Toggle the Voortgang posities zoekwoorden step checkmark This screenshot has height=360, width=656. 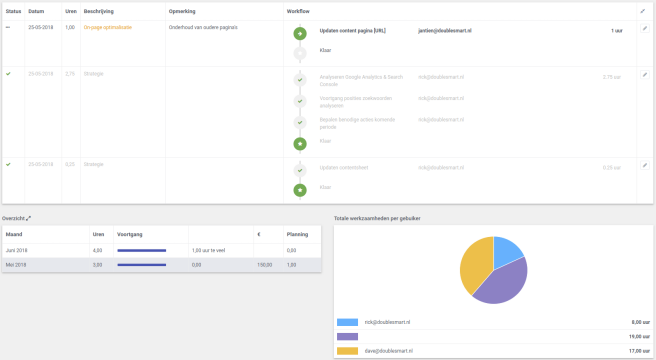coord(300,101)
